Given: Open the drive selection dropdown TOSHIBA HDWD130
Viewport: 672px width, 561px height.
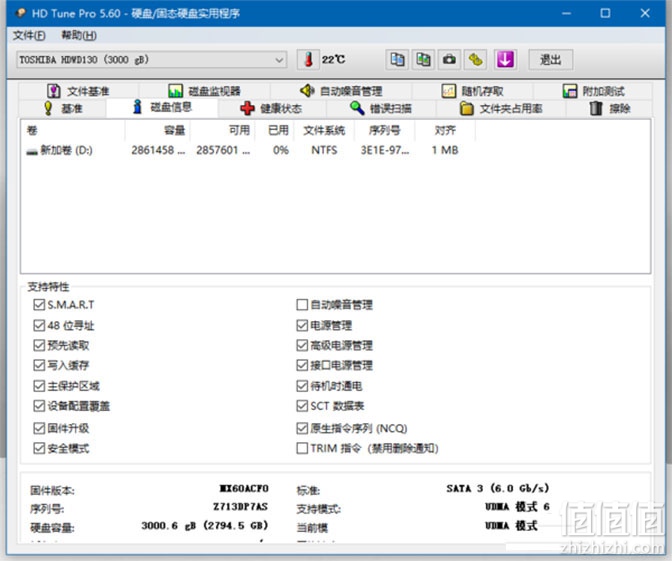Looking at the screenshot, I should (x=151, y=60).
